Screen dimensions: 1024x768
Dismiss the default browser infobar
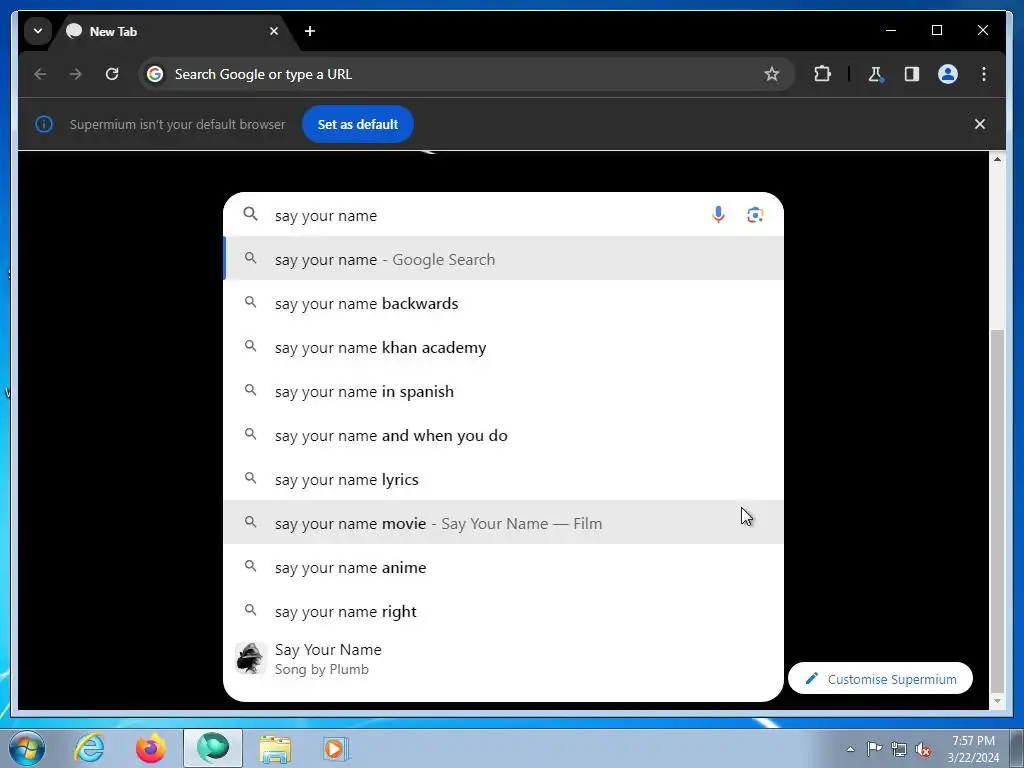[980, 124]
